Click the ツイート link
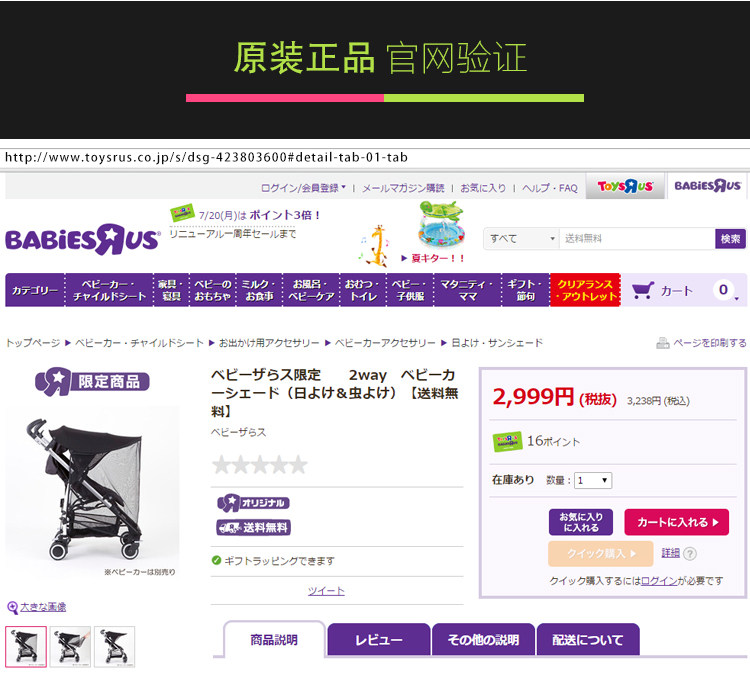750x679 pixels. tap(326, 591)
